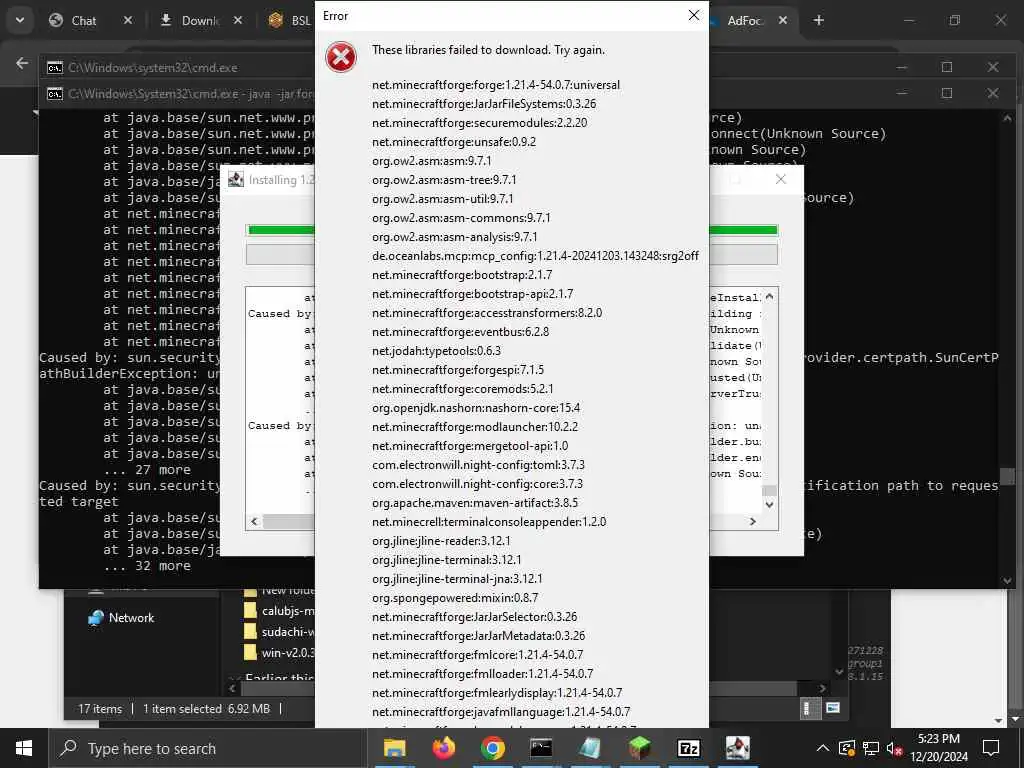Viewport: 1024px width, 768px height.
Task: Open the Windows Start menu
Action: (x=24, y=748)
